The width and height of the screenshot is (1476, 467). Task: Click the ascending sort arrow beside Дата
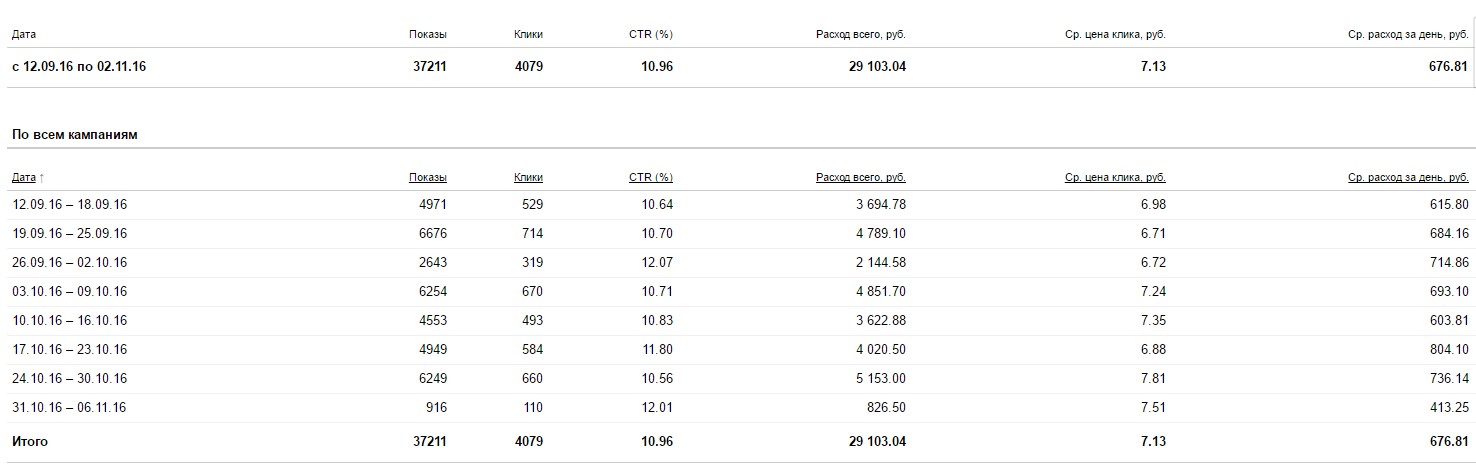click(42, 177)
